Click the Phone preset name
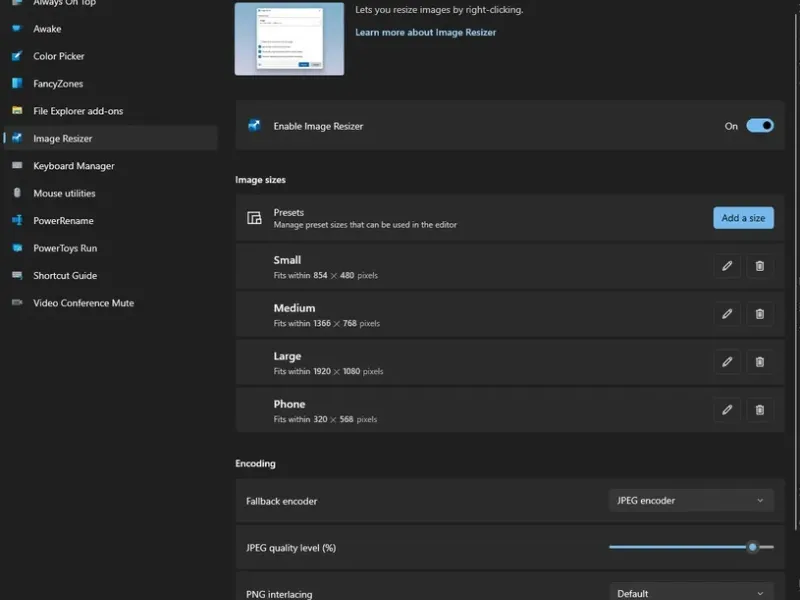The image size is (800, 600). [289, 404]
